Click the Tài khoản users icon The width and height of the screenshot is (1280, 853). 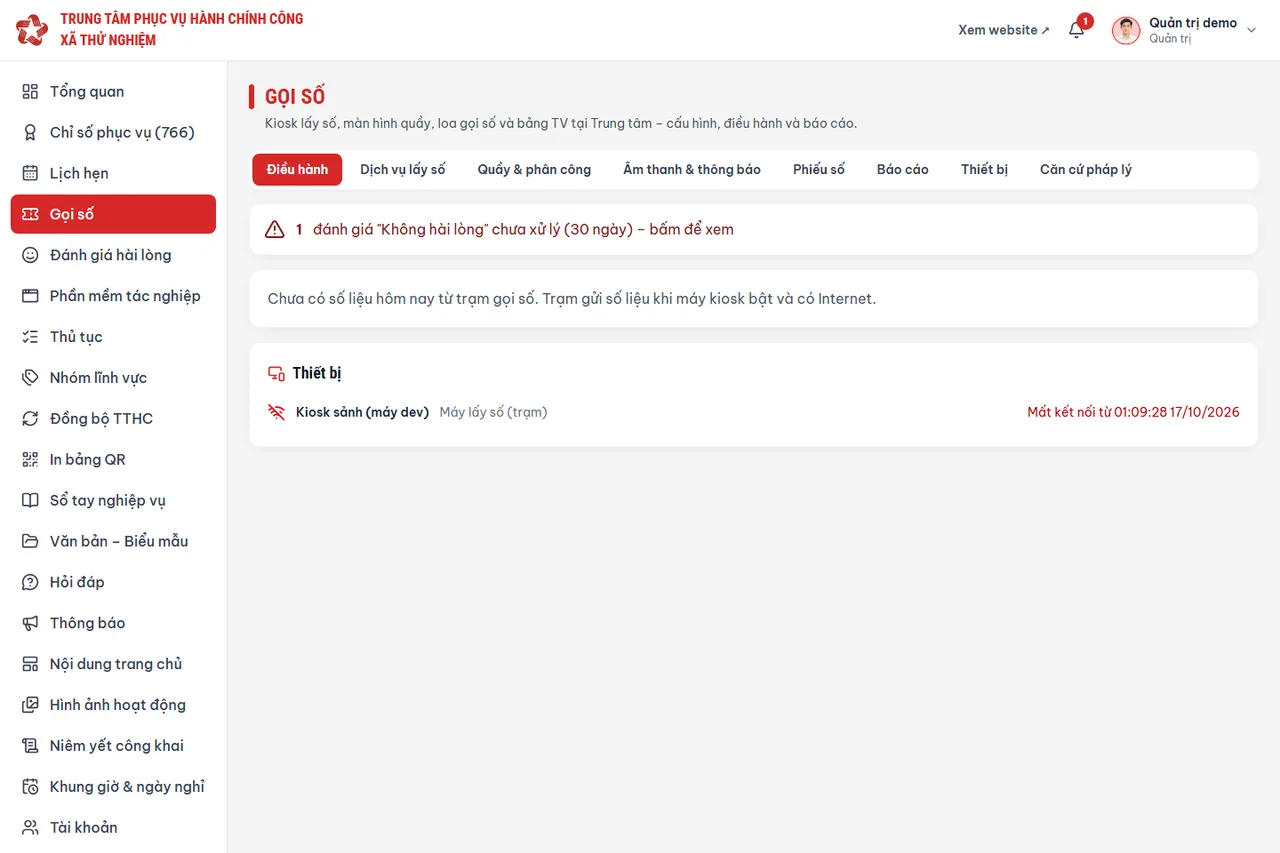[30, 828]
